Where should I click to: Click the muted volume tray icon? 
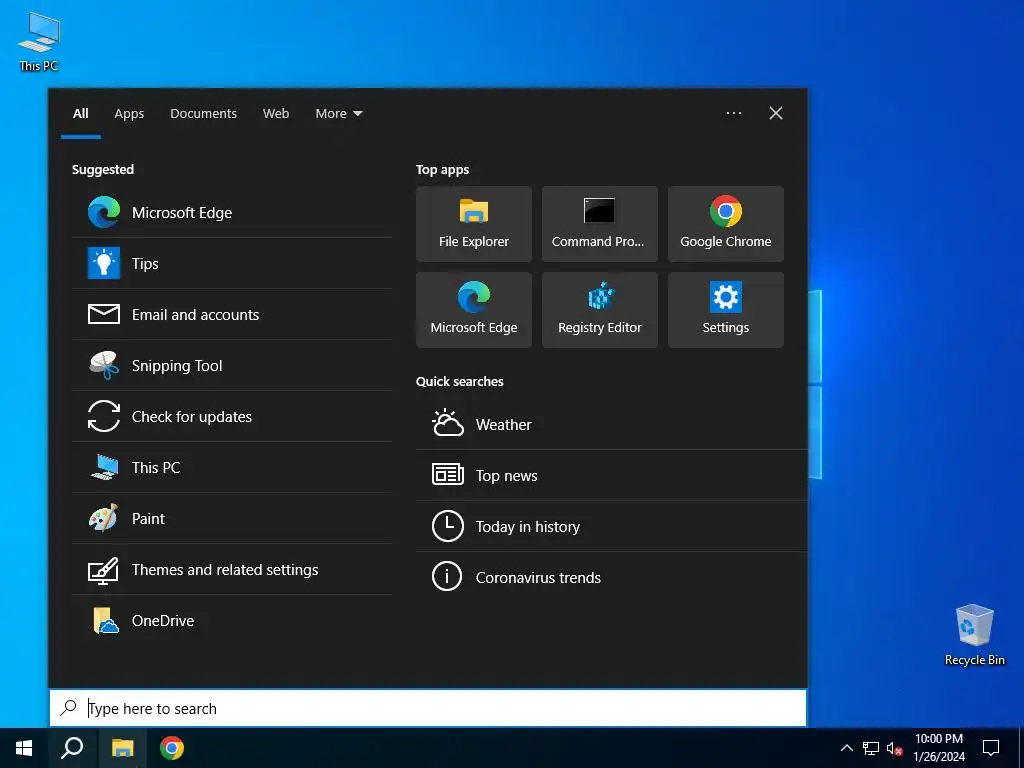894,748
